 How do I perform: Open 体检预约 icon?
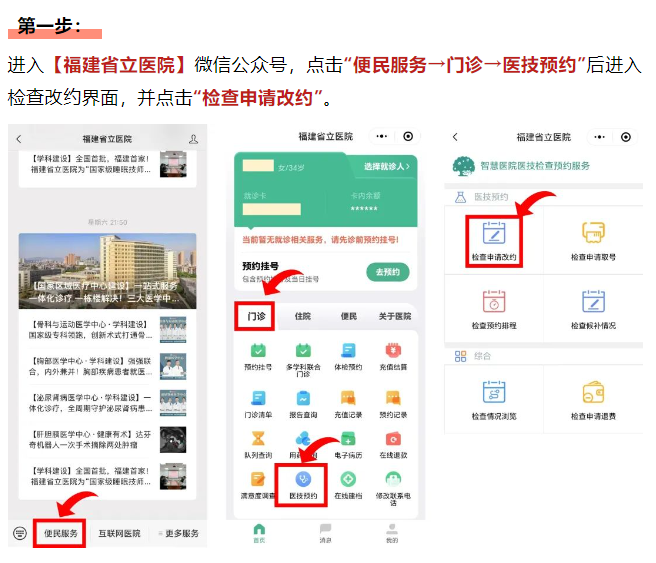(347, 351)
